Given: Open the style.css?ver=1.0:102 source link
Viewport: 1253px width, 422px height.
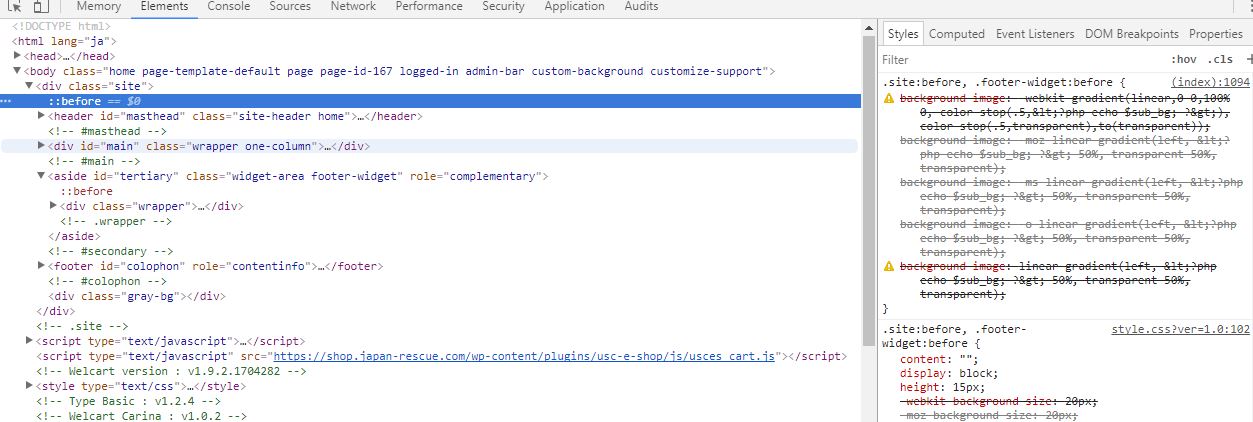Looking at the screenshot, I should (x=1180, y=329).
